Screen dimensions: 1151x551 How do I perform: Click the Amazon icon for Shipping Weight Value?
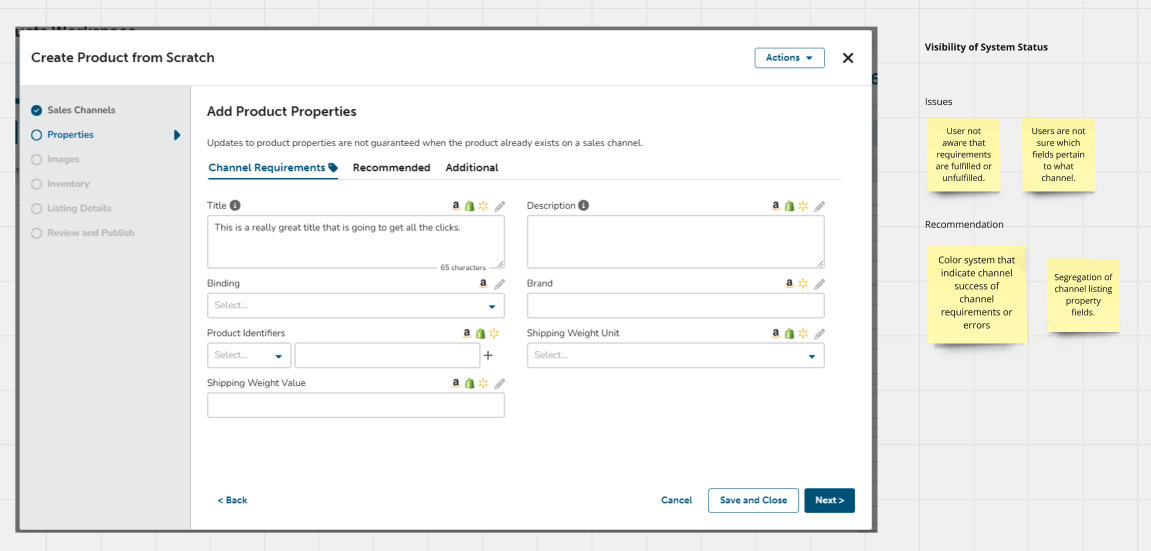coord(456,383)
